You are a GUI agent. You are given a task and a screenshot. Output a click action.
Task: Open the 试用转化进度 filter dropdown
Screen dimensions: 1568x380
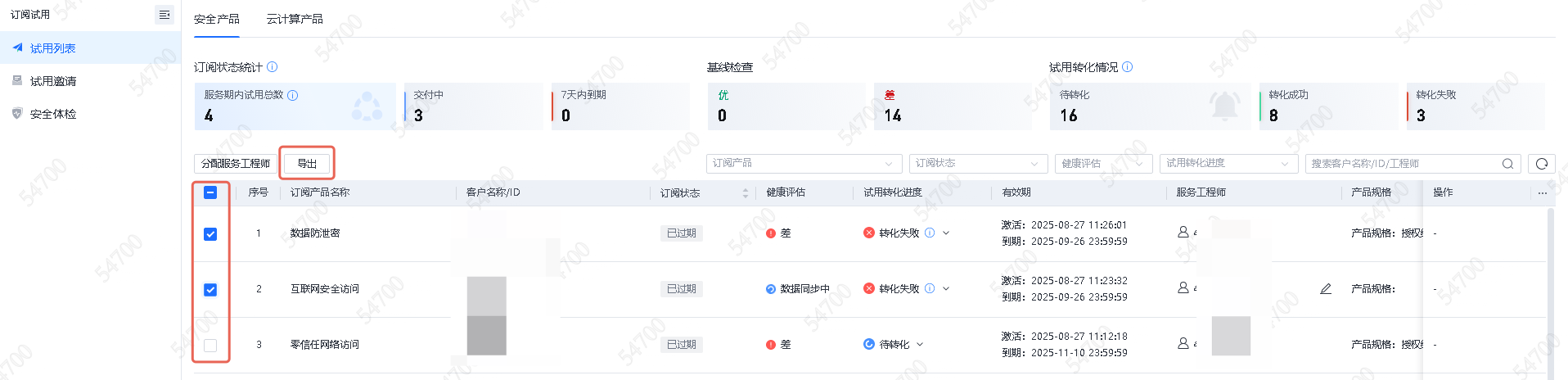1228,164
